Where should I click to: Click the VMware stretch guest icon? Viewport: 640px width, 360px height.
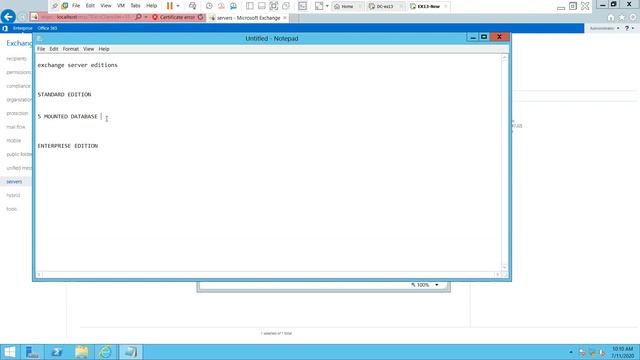319,6
